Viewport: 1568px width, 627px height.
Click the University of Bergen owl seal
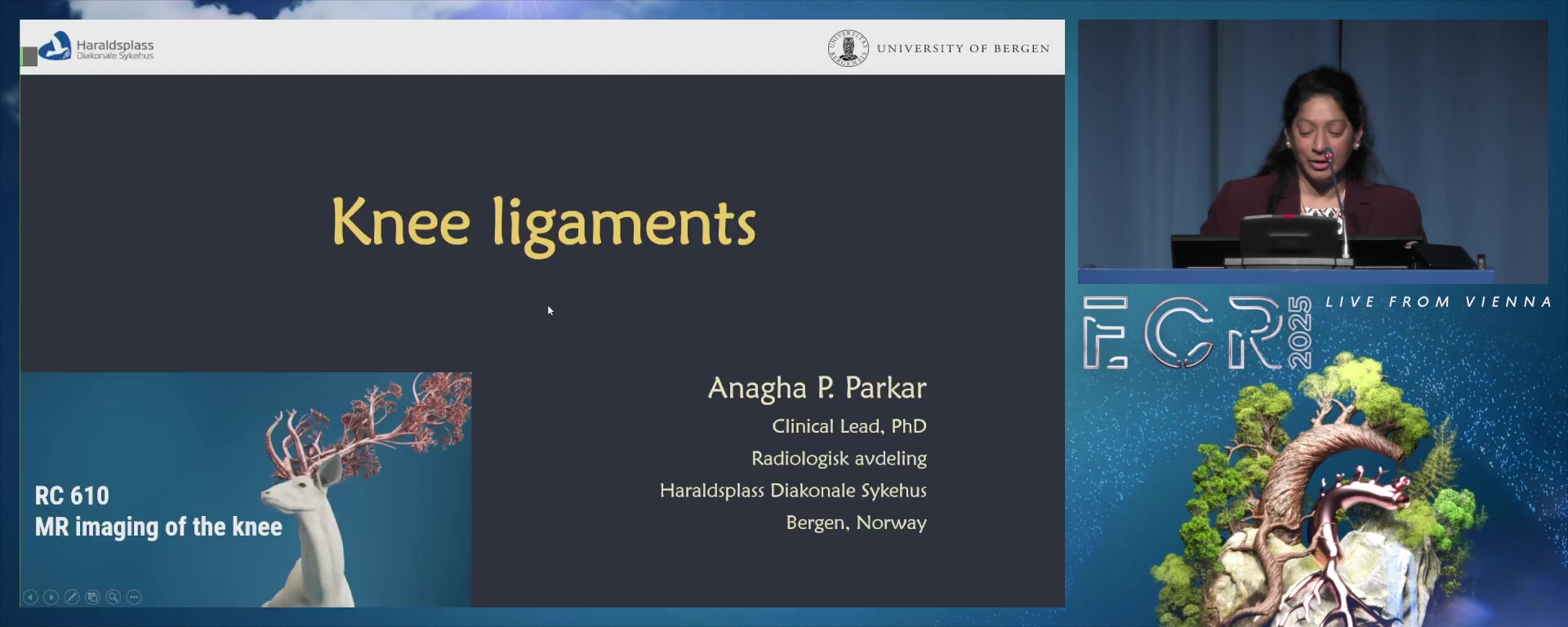click(848, 48)
